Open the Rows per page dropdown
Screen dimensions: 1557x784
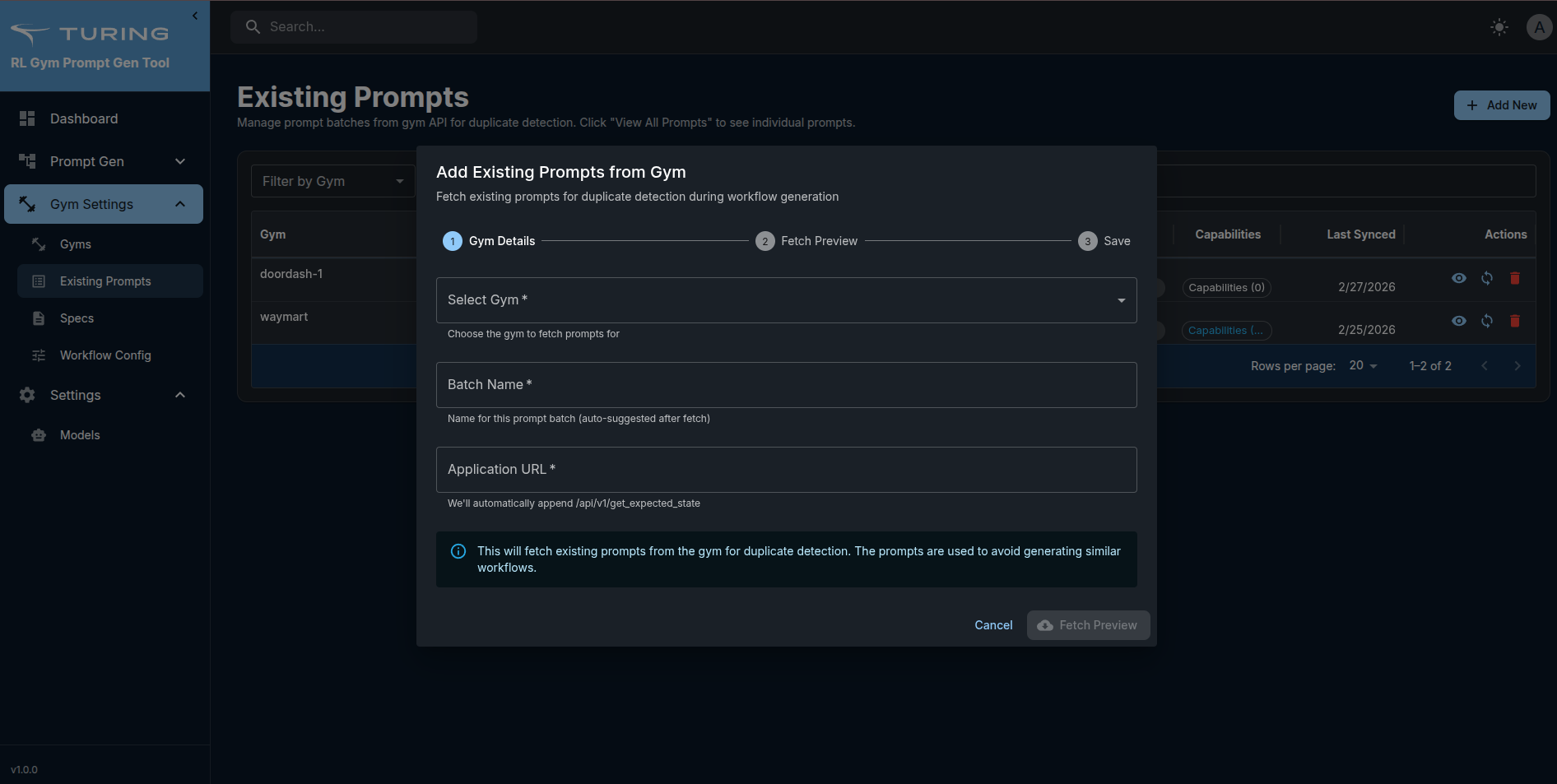(1364, 365)
